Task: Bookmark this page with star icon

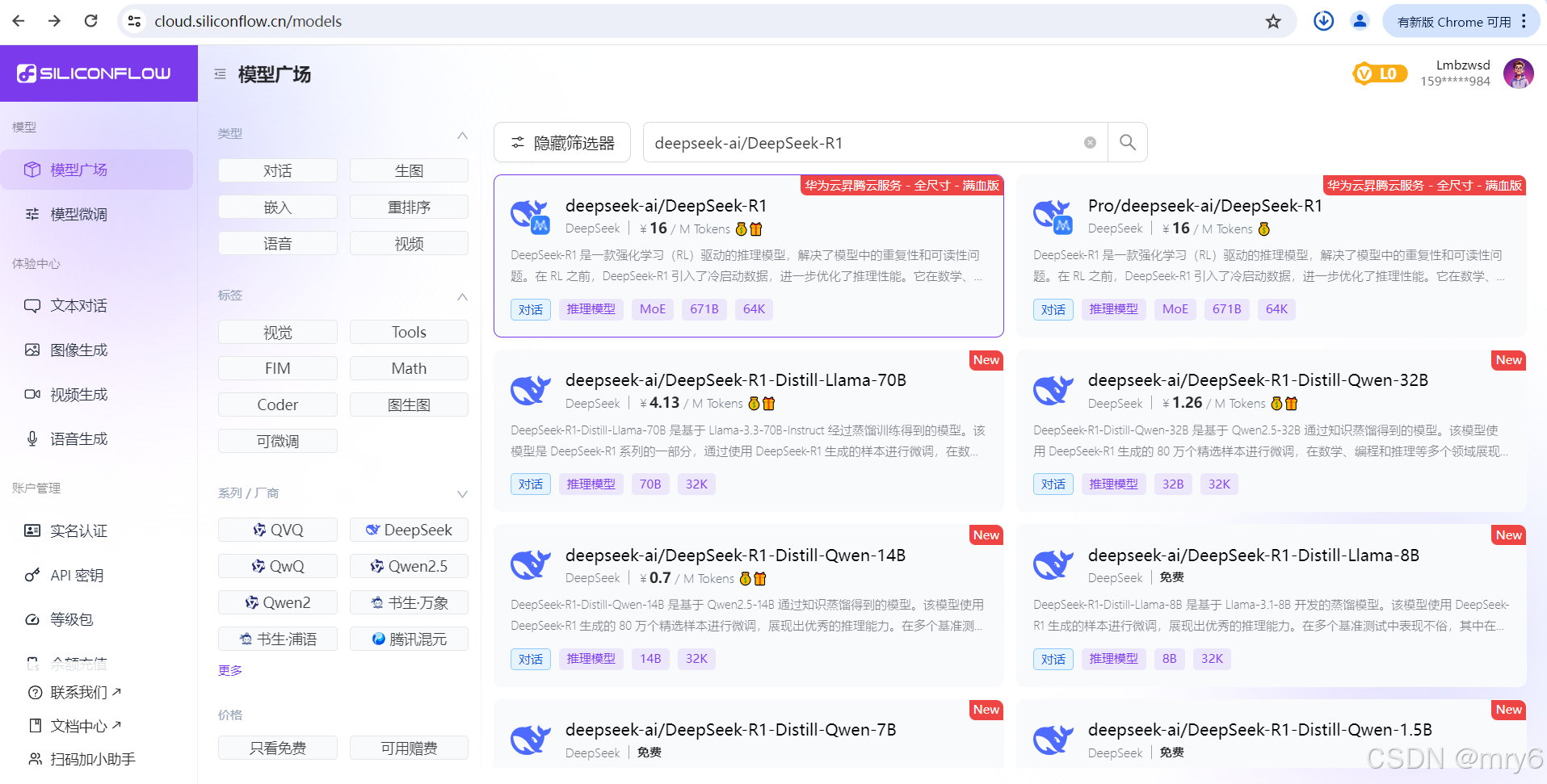Action: (x=1273, y=22)
